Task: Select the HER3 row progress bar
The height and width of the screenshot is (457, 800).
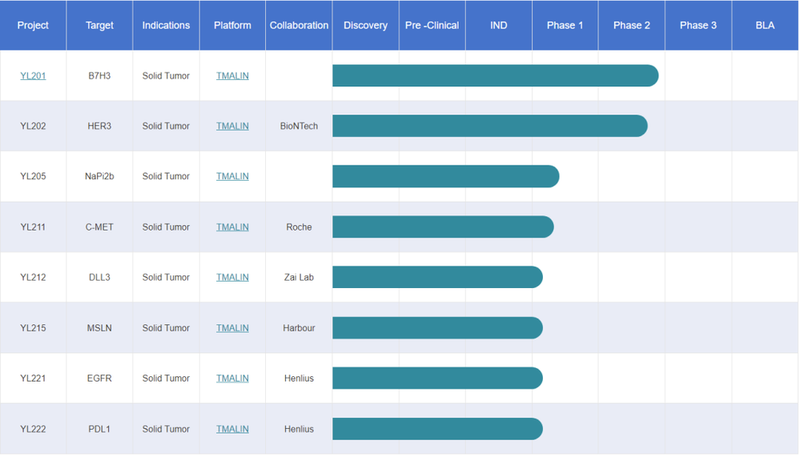Action: pyautogui.click(x=489, y=126)
